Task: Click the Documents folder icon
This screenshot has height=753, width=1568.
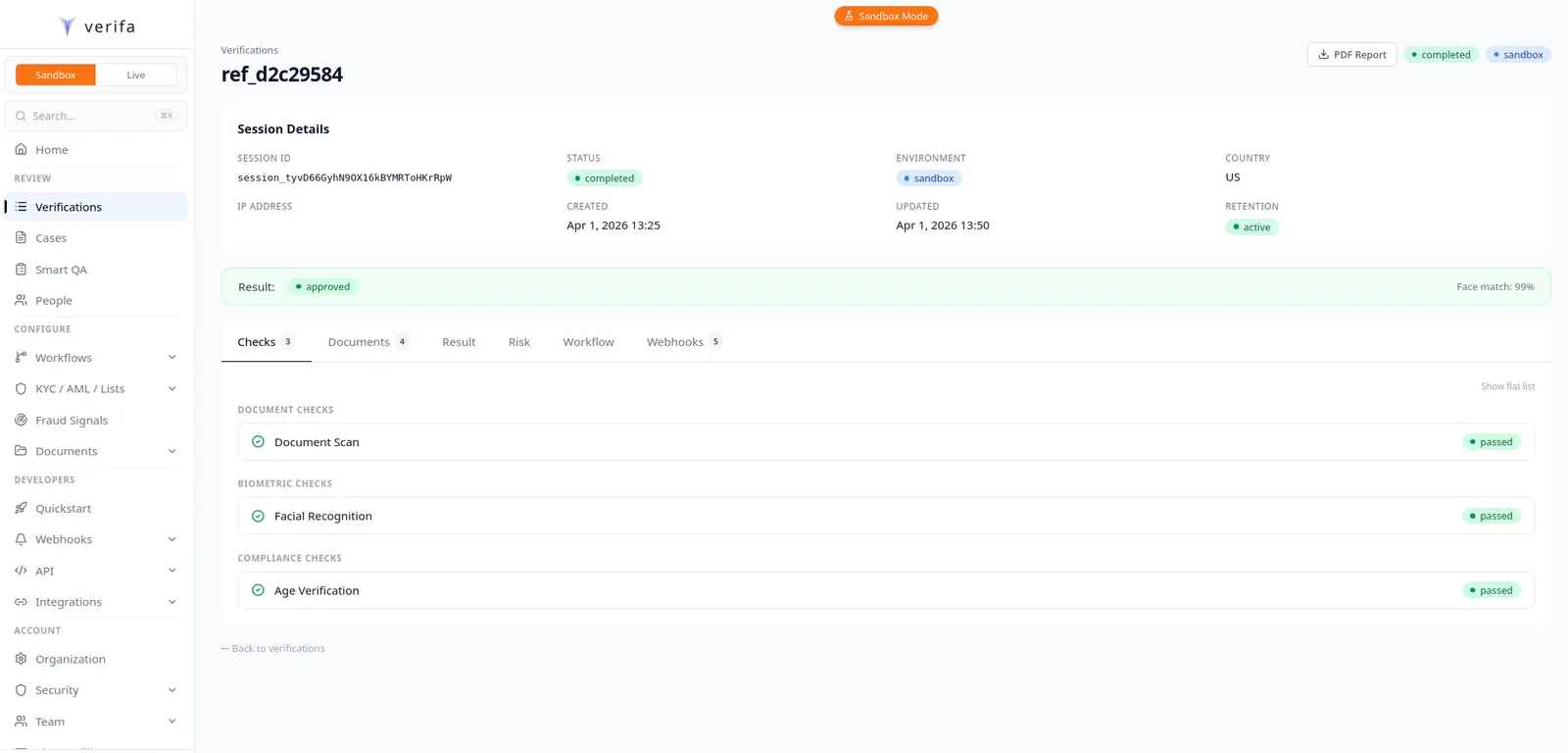Action: tap(21, 451)
